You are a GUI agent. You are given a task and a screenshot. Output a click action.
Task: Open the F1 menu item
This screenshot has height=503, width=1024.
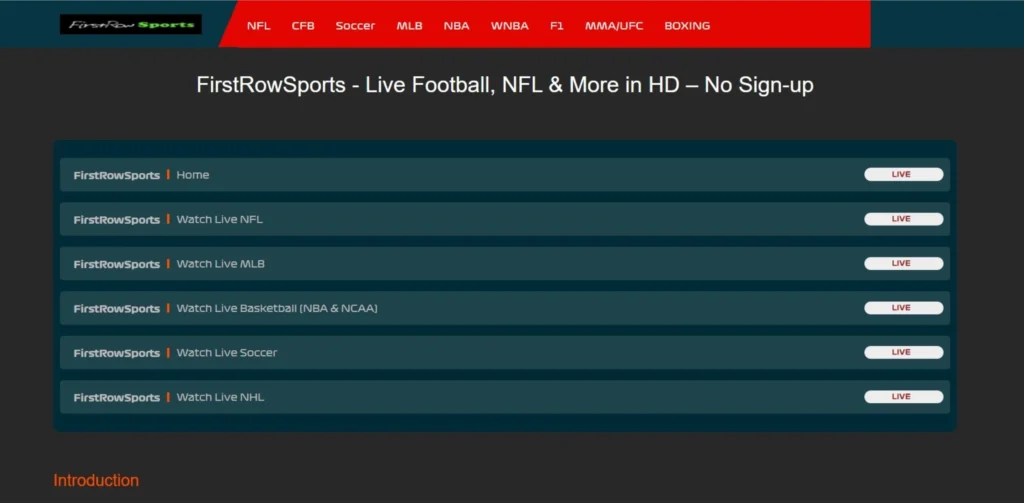click(556, 26)
